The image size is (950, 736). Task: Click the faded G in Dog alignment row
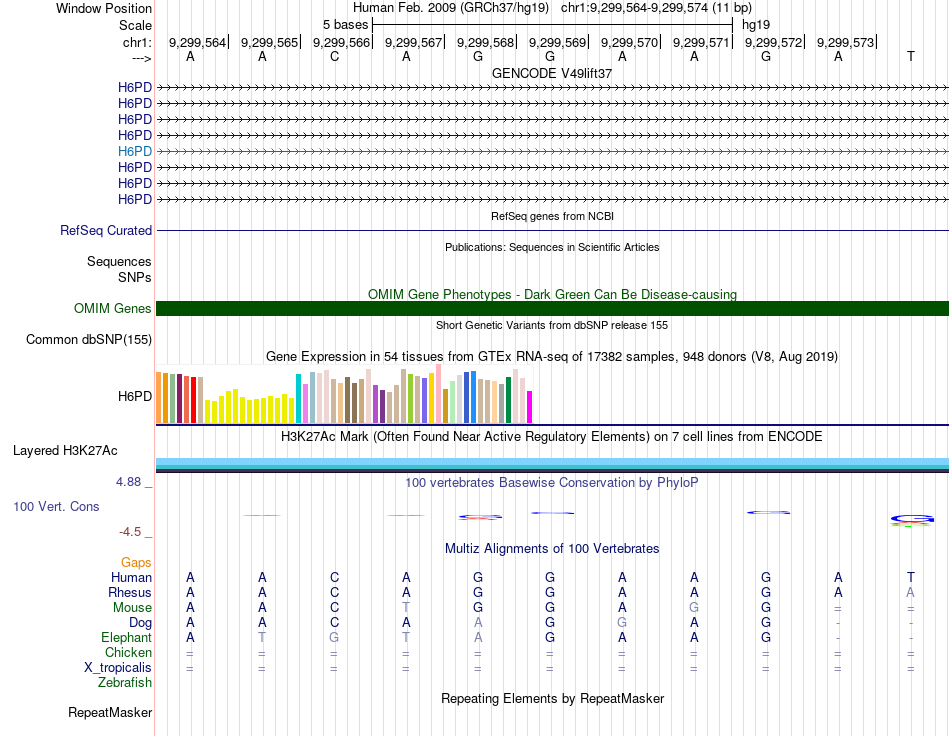click(622, 622)
